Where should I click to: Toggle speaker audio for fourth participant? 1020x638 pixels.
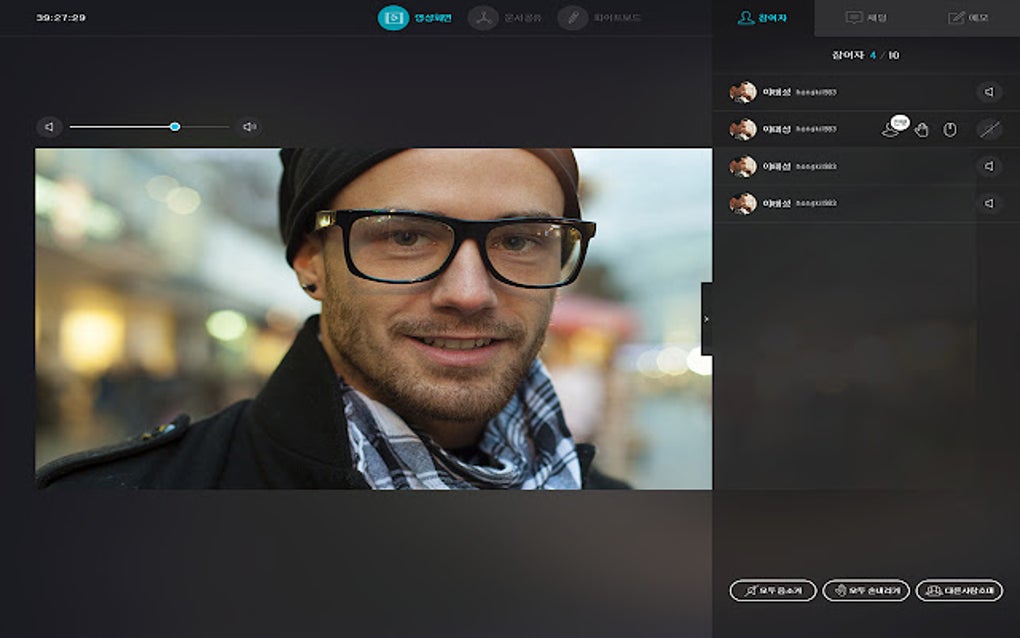(x=988, y=202)
